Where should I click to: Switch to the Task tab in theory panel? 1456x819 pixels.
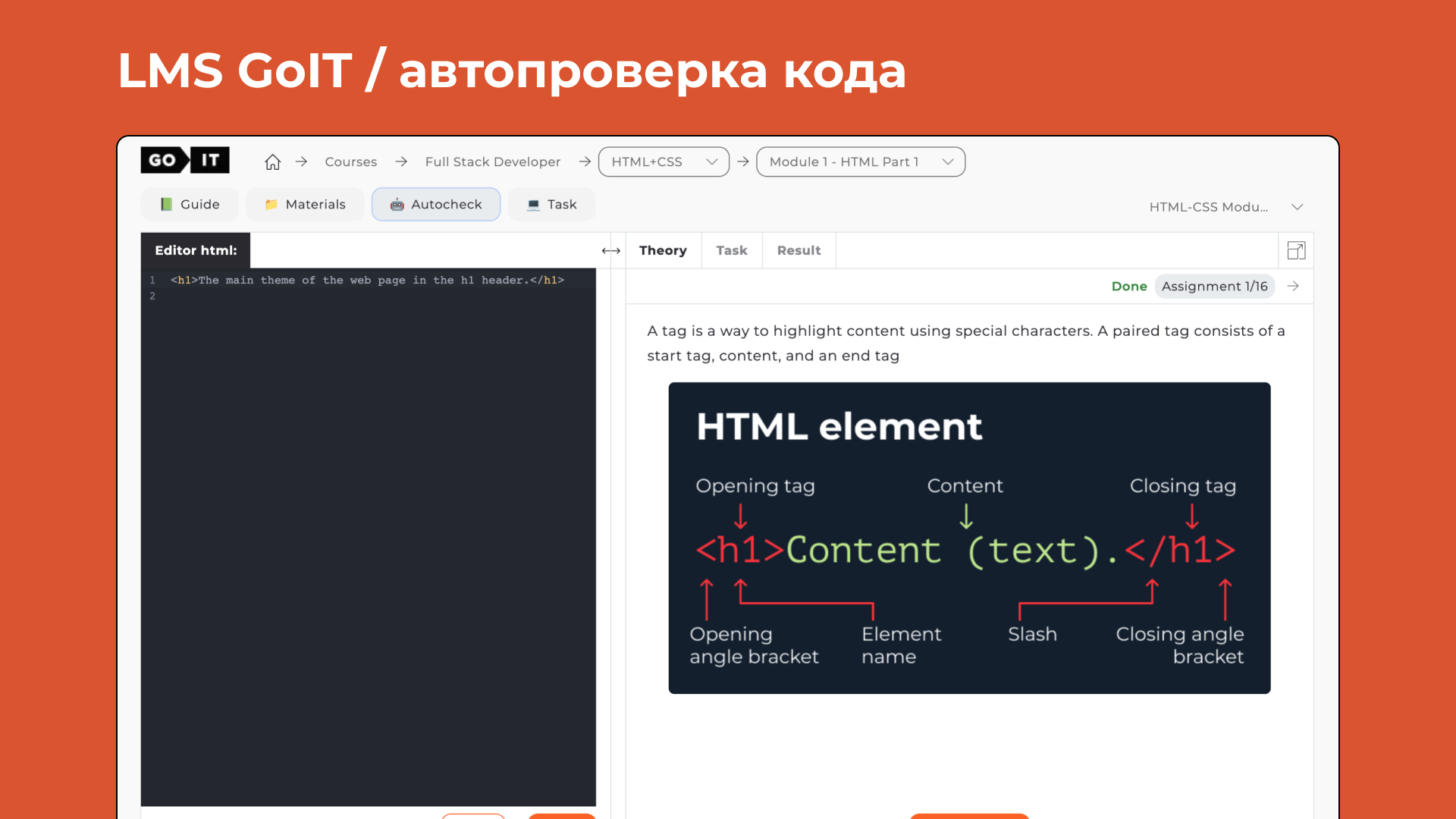coord(732,250)
